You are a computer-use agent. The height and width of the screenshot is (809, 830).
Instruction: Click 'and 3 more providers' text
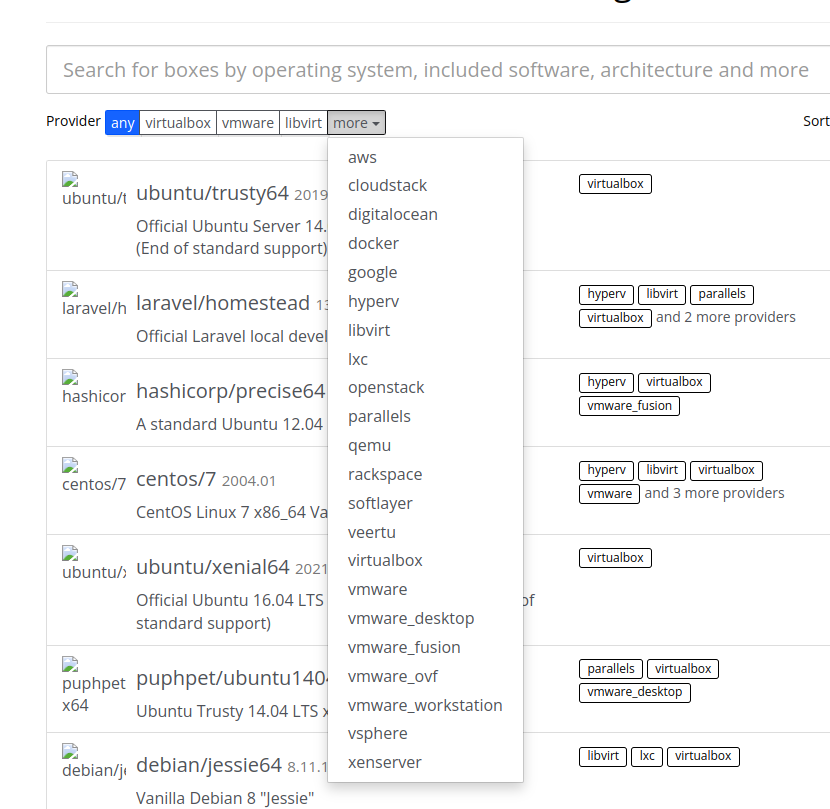pyautogui.click(x=714, y=493)
